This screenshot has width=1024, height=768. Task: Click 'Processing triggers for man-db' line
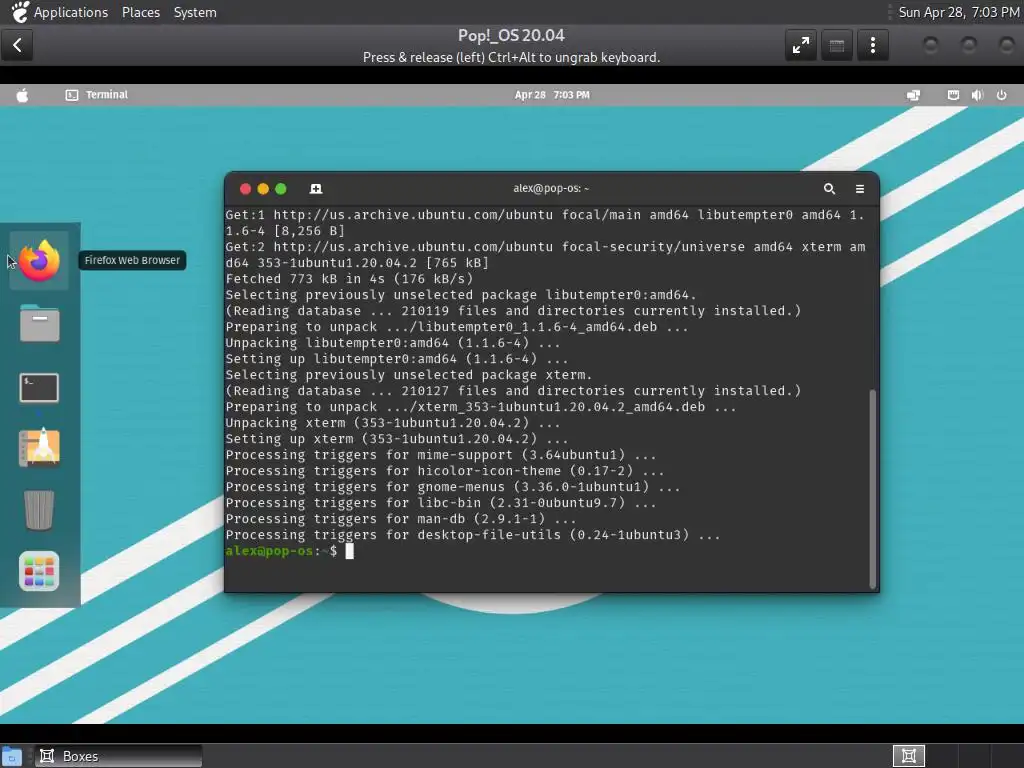401,519
